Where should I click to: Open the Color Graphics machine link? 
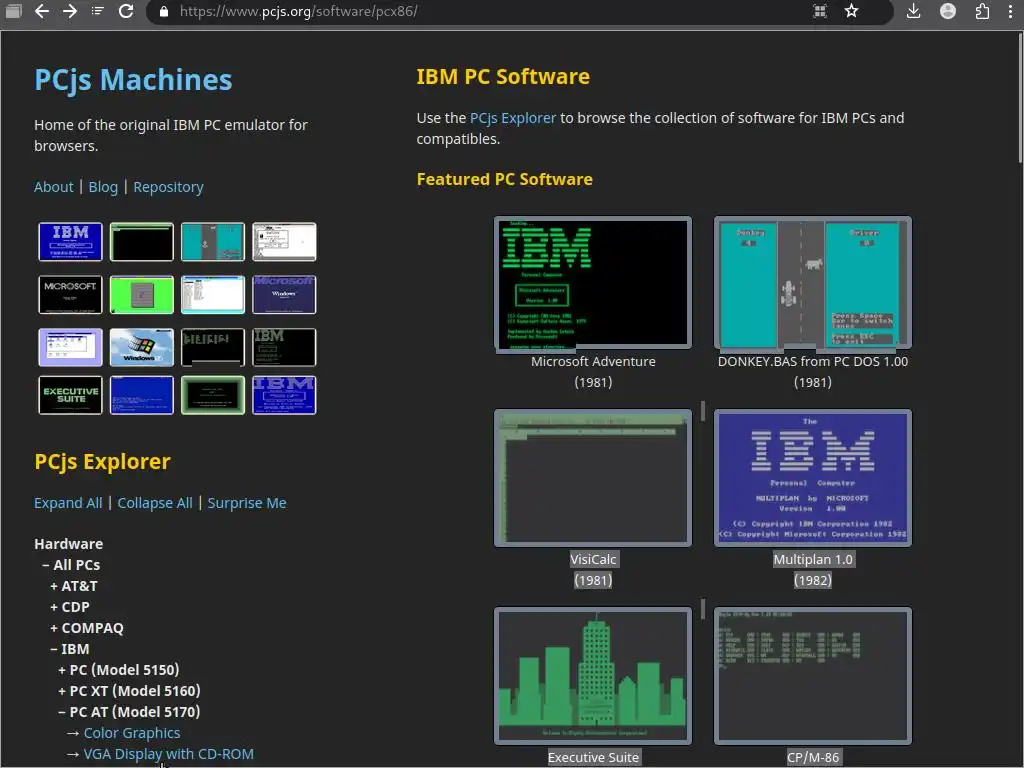(x=132, y=733)
